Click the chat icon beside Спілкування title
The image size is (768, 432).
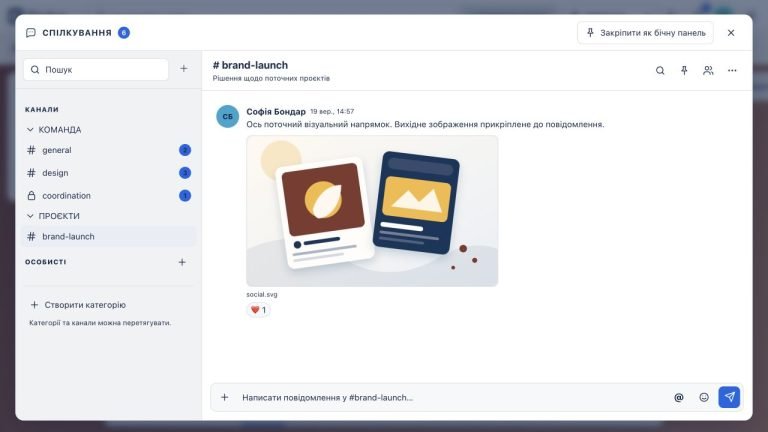point(31,33)
